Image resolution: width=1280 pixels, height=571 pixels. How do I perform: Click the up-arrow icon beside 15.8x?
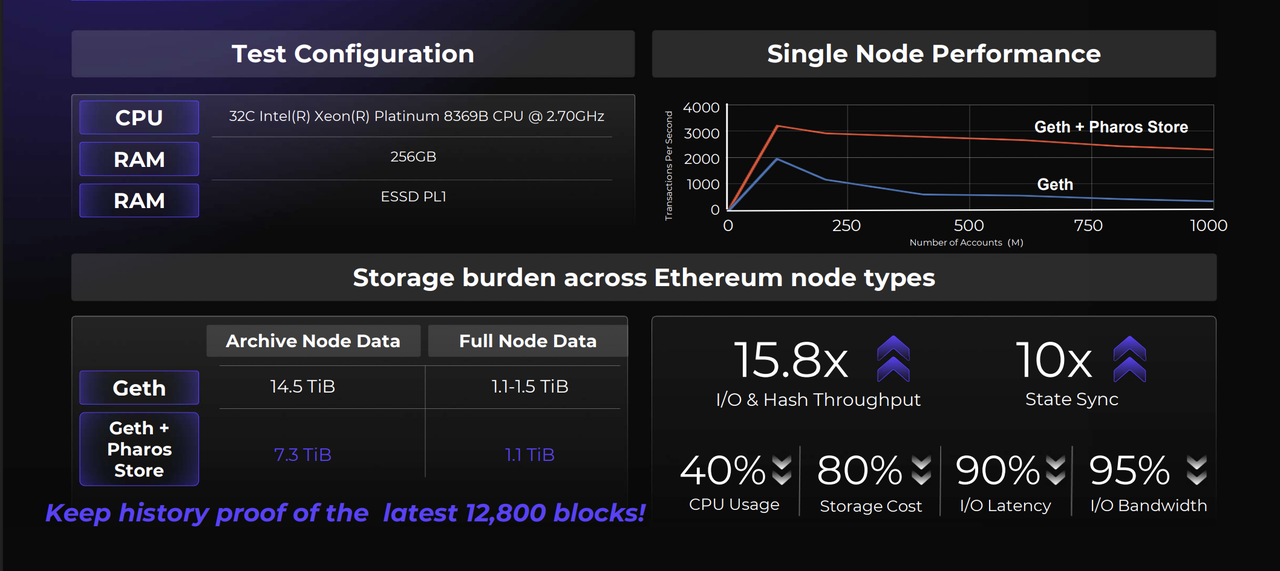(x=893, y=359)
